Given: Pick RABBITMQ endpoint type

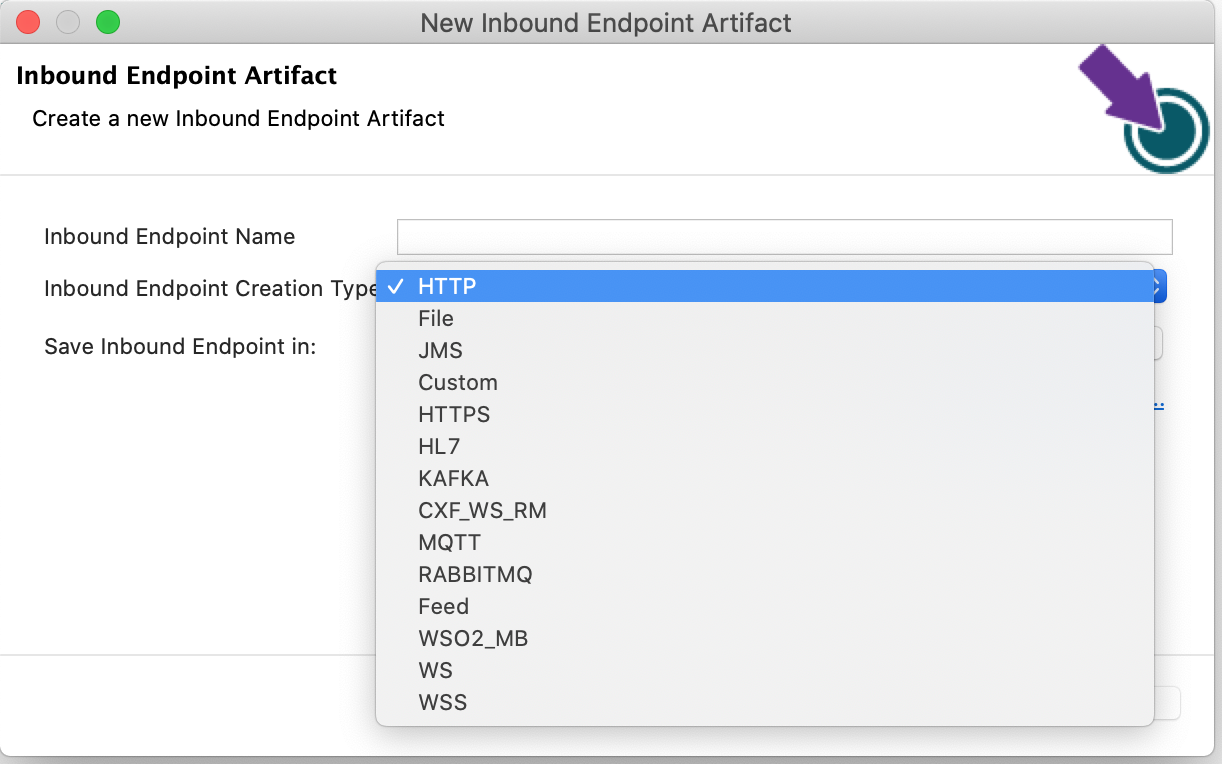Looking at the screenshot, I should tap(765, 574).
